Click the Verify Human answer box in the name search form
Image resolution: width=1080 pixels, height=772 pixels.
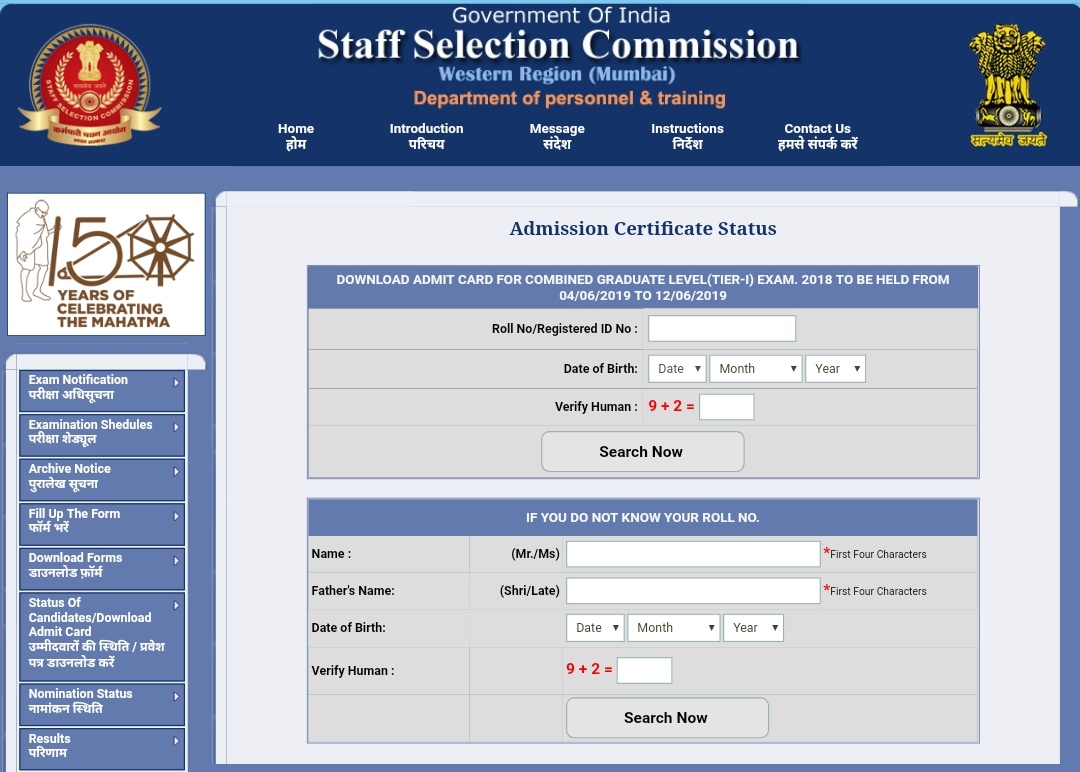[645, 670]
